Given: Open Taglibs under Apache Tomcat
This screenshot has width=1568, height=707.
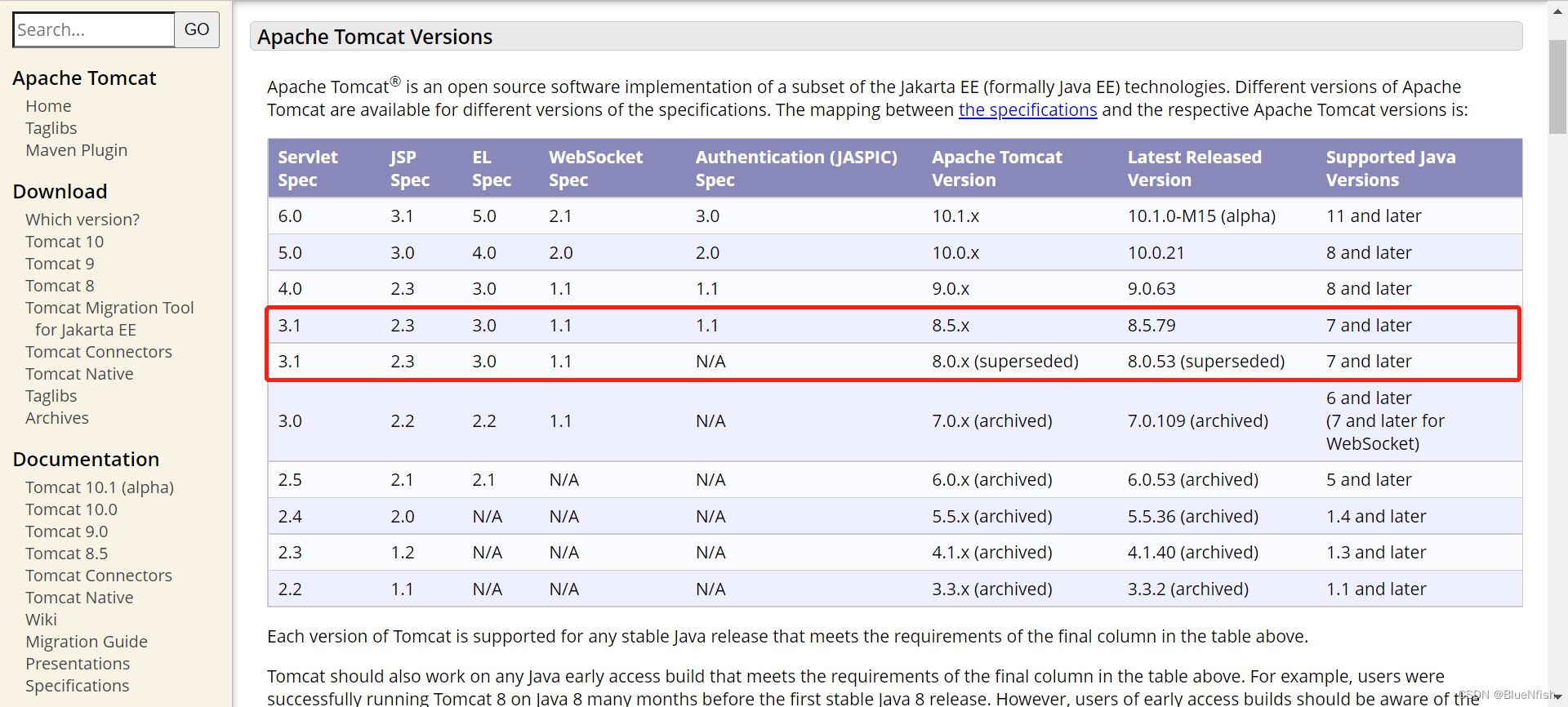Looking at the screenshot, I should [51, 128].
